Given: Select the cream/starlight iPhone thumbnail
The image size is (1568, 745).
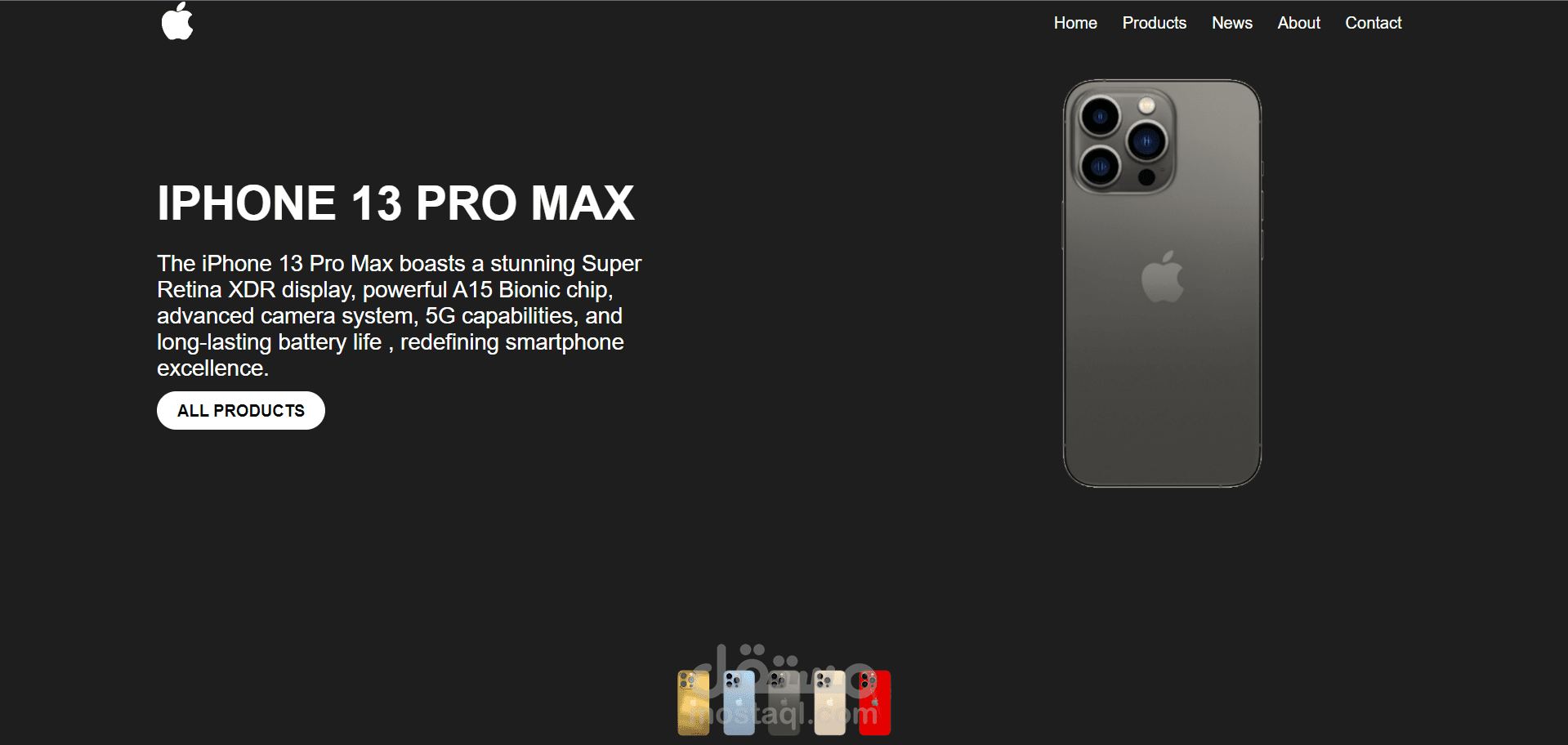Looking at the screenshot, I should [829, 703].
